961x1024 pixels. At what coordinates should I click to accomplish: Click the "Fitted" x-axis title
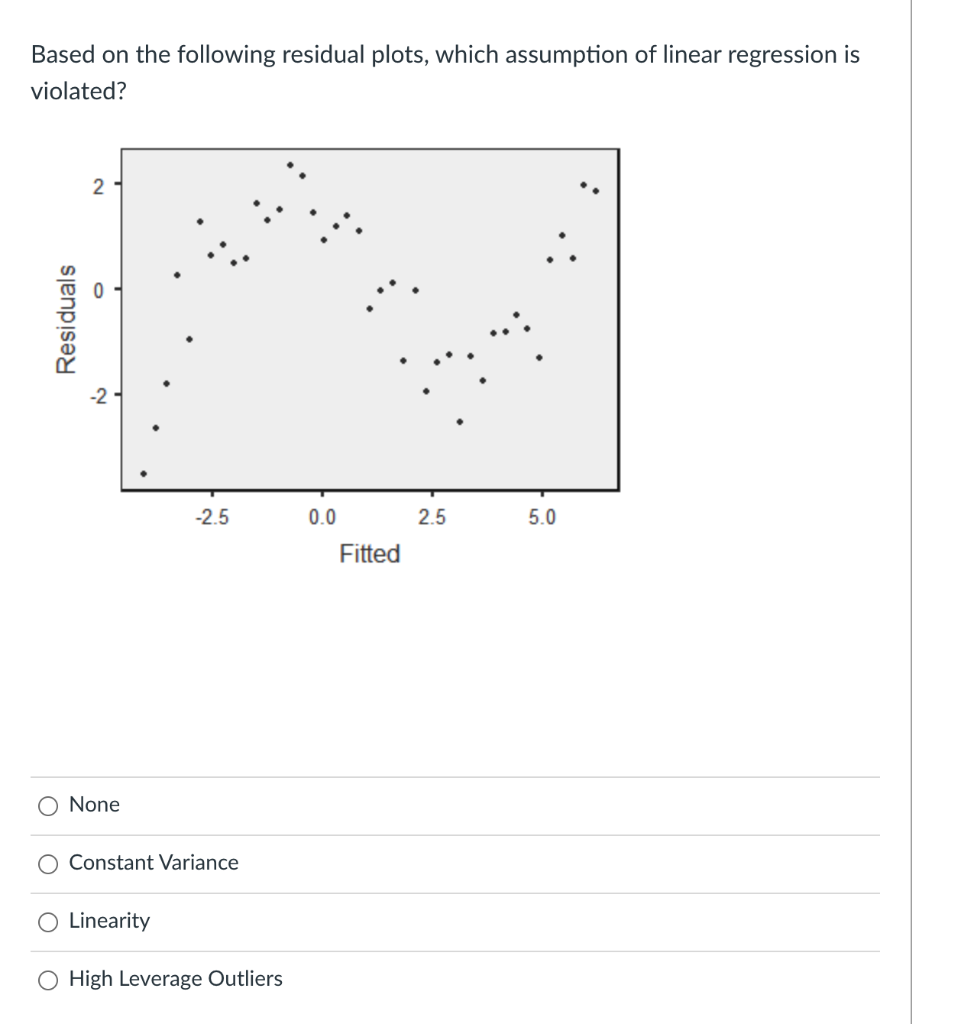tap(370, 554)
